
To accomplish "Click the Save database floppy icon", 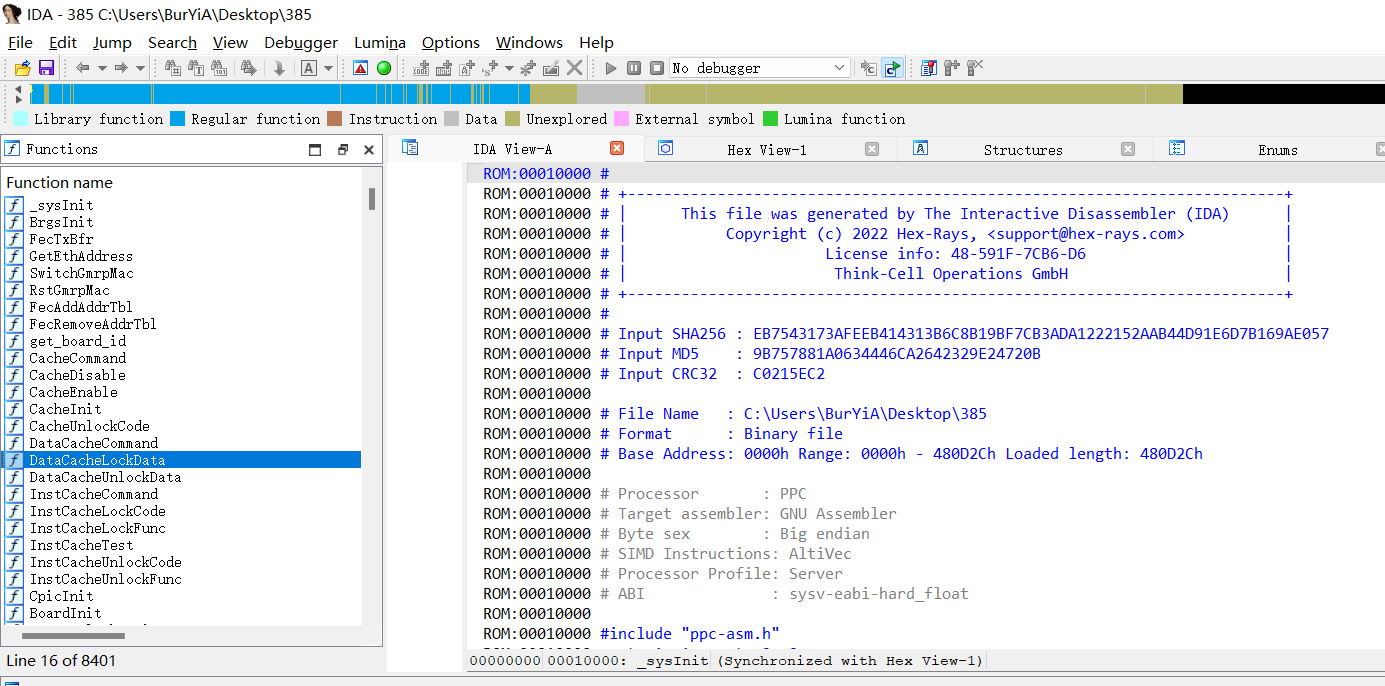I will pyautogui.click(x=46, y=68).
